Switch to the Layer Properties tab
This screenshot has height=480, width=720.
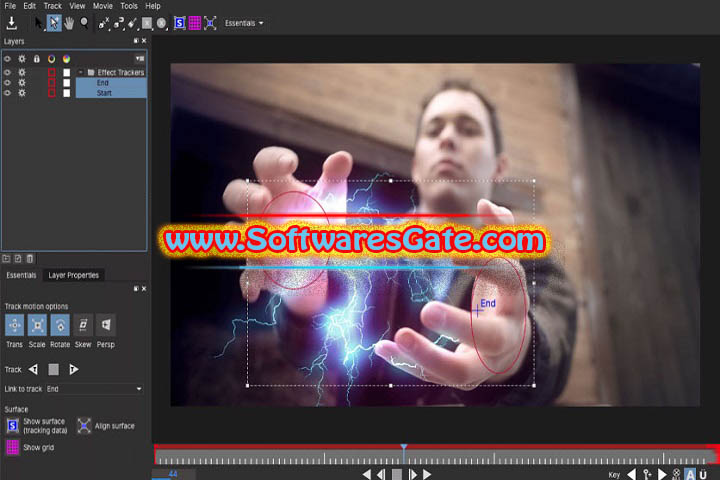73,275
